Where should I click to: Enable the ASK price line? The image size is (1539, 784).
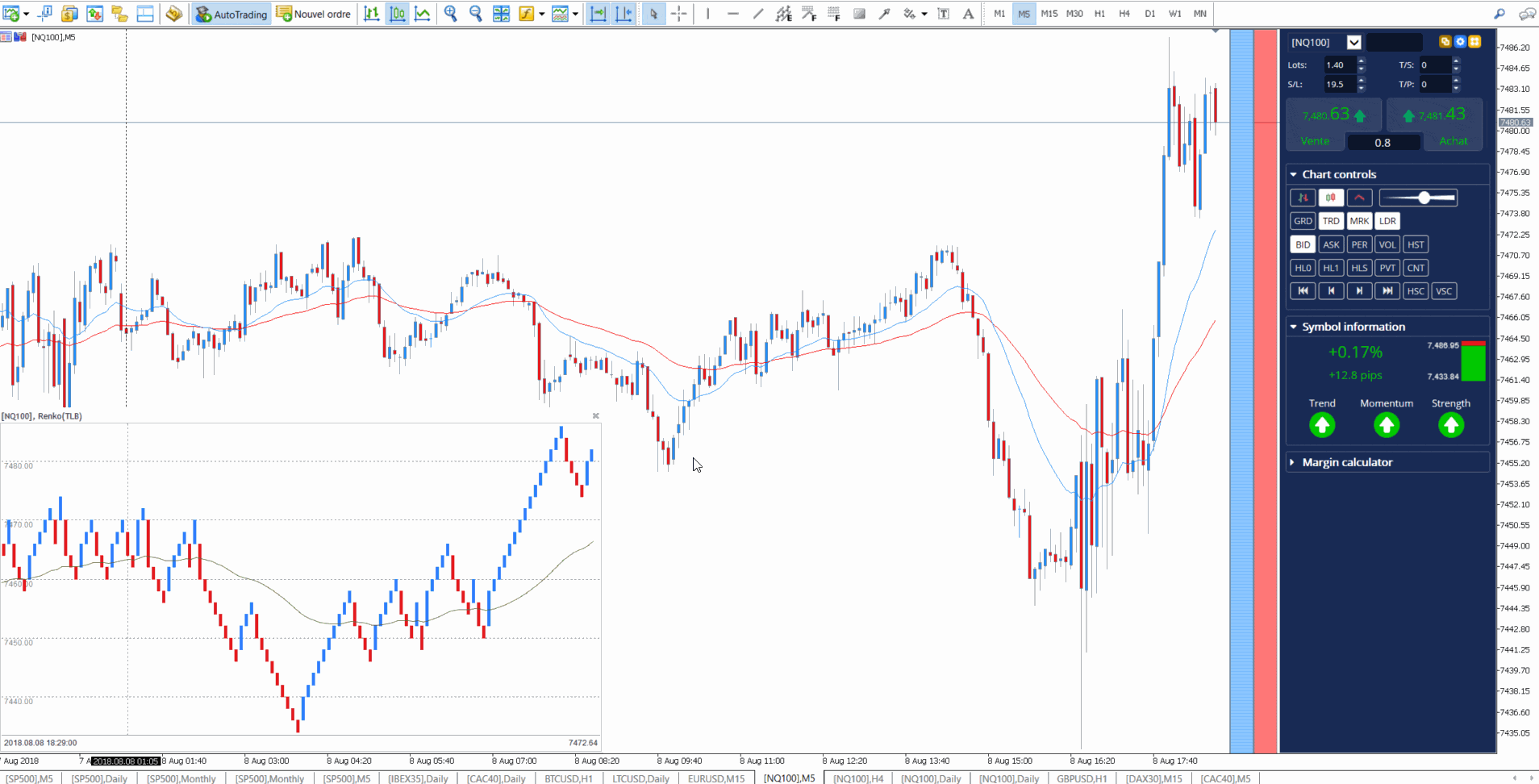click(x=1331, y=244)
